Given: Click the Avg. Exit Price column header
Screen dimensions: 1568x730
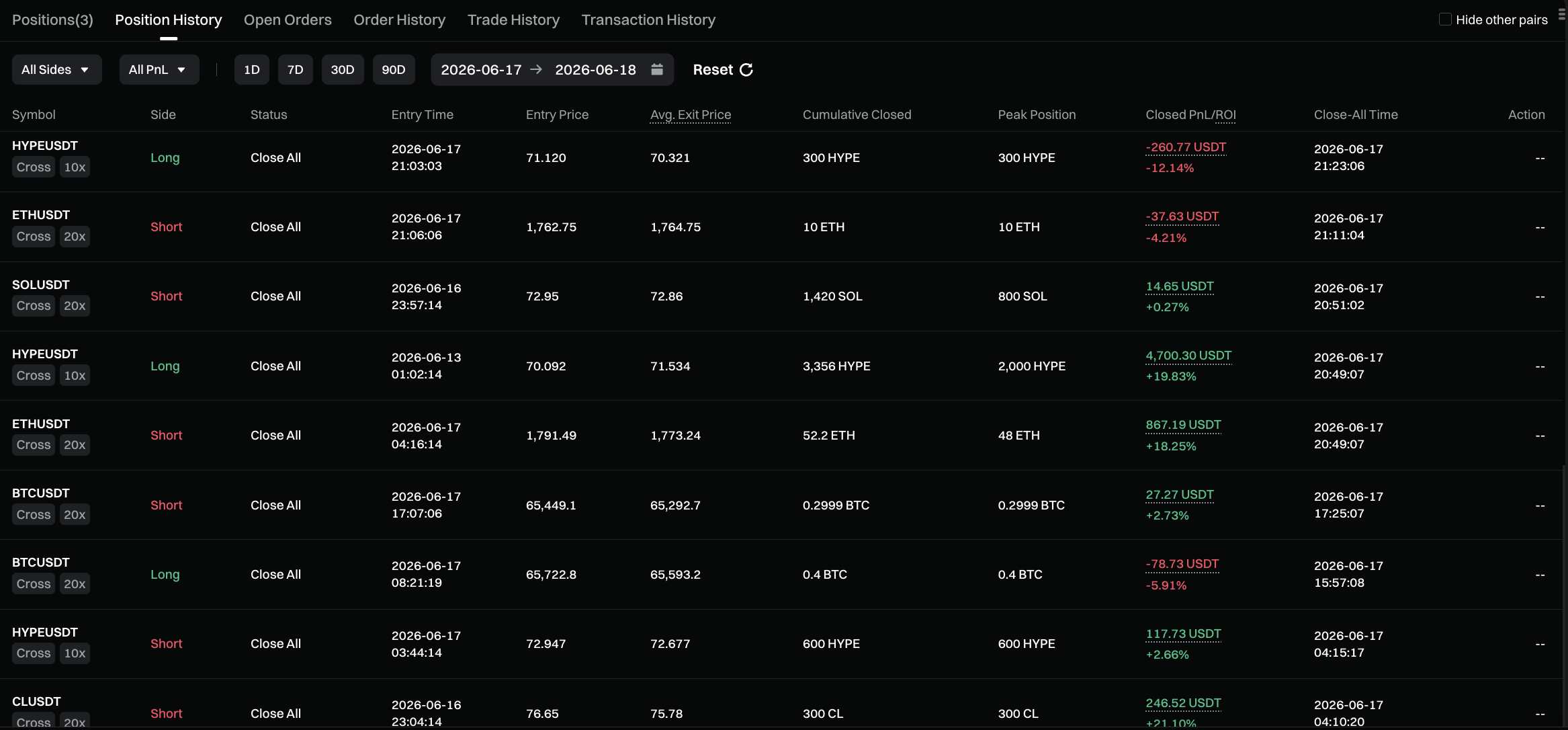Looking at the screenshot, I should (x=691, y=115).
